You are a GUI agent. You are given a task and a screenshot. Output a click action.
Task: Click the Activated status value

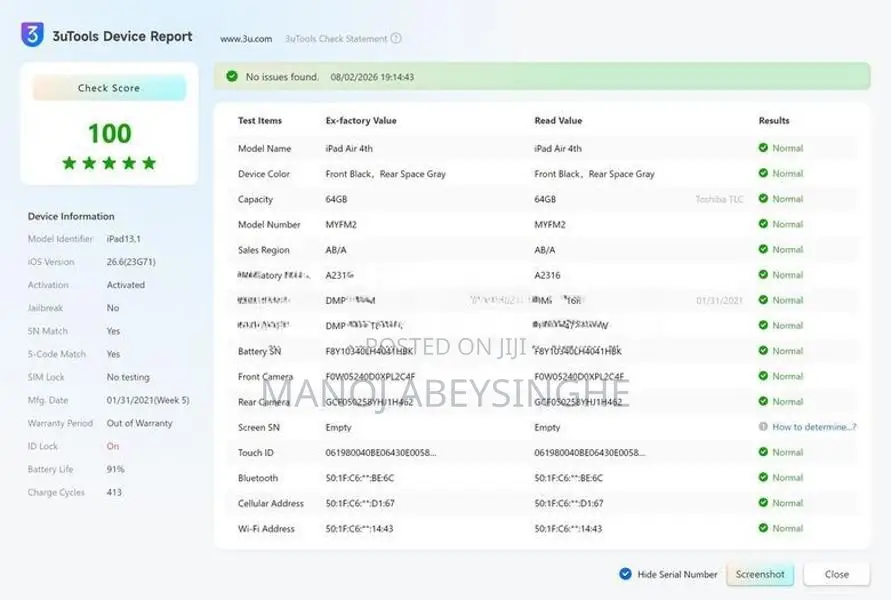[x=126, y=285]
